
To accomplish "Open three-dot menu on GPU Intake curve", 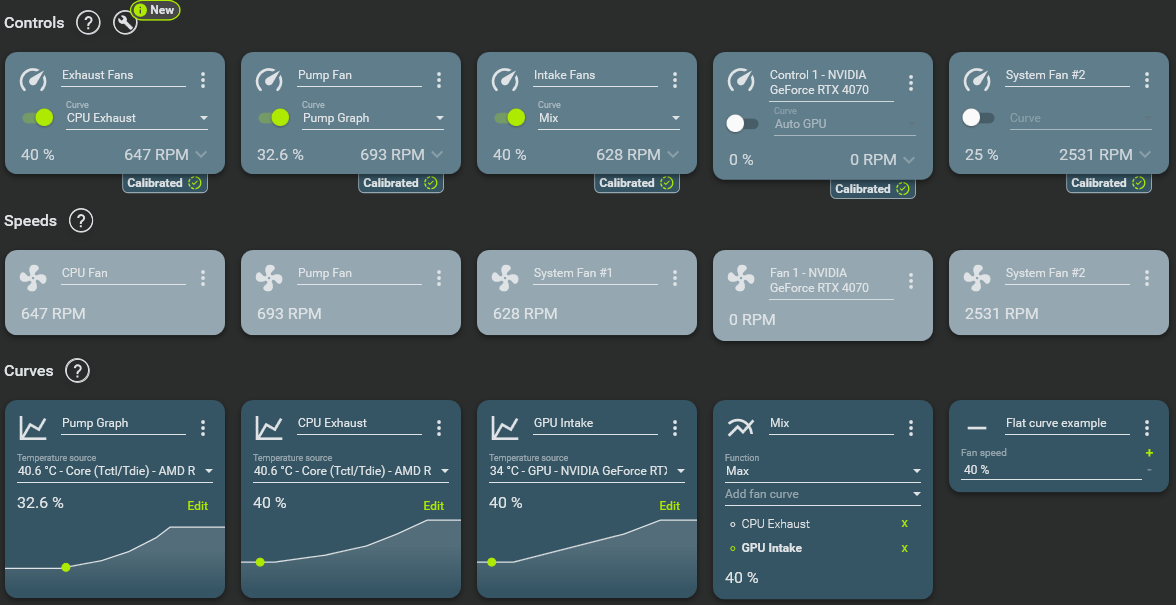I will coord(675,428).
